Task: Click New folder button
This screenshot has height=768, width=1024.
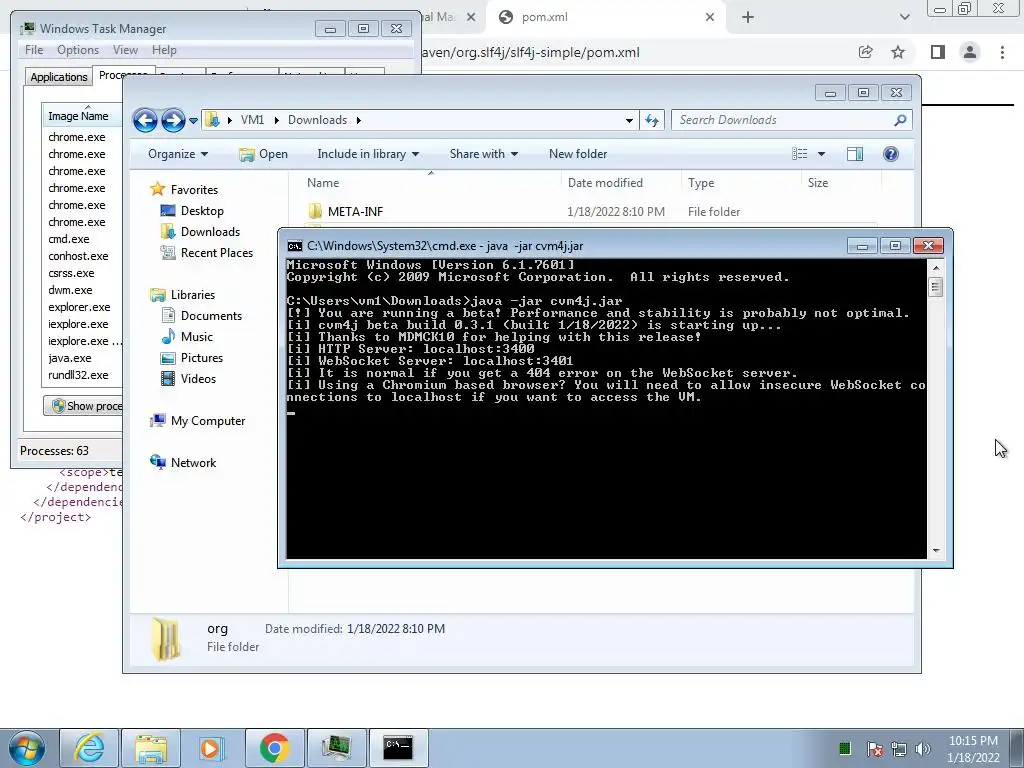Action: 578,154
